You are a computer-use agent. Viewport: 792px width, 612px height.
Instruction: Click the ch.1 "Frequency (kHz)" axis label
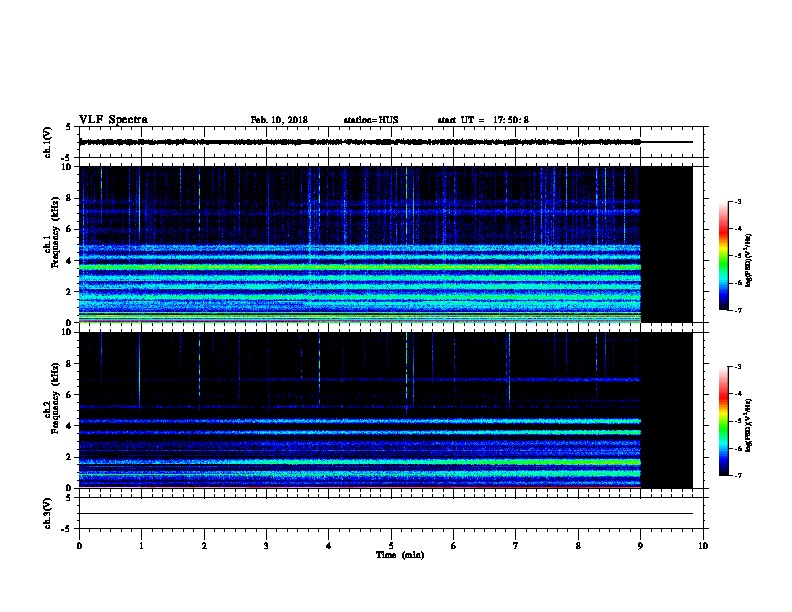tap(54, 232)
